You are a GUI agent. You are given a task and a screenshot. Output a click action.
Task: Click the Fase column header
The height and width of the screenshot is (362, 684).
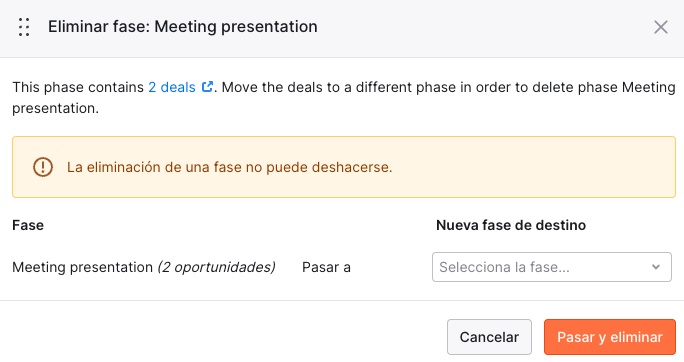(28, 225)
